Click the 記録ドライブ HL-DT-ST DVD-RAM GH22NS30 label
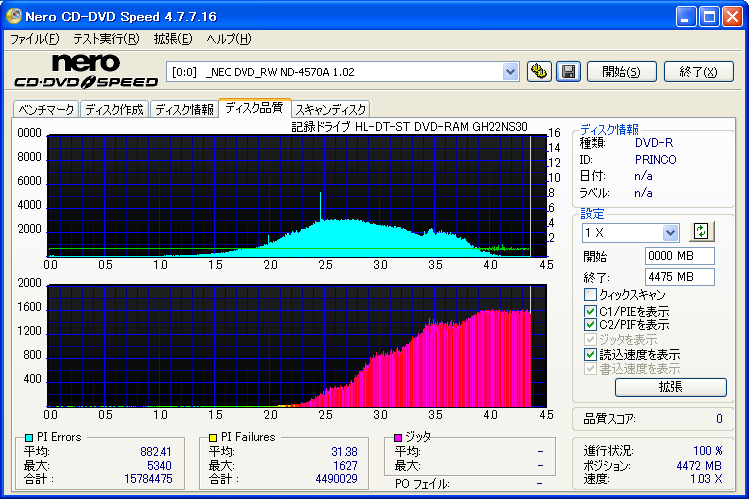 pyautogui.click(x=409, y=127)
